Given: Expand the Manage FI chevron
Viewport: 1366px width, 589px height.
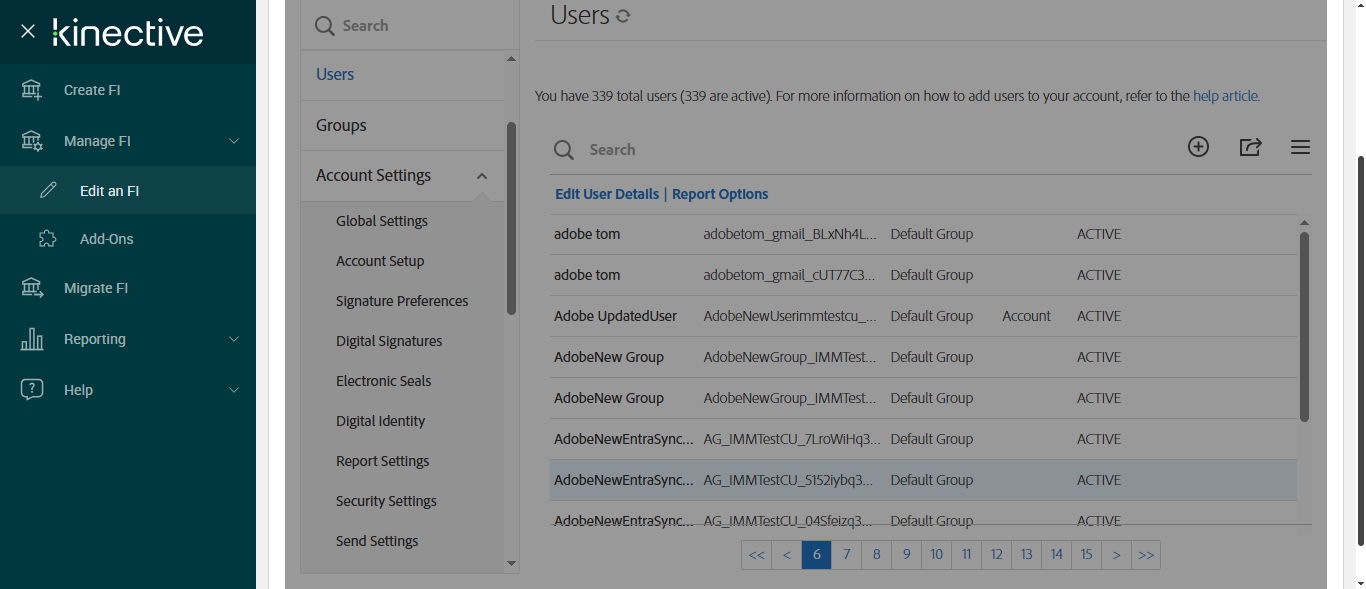Looking at the screenshot, I should click(x=234, y=141).
